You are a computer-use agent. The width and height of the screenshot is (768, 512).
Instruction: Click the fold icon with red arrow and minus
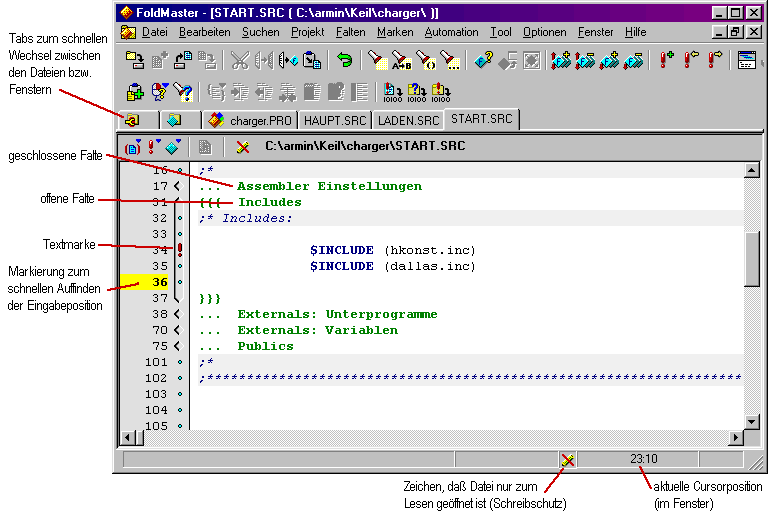pyautogui.click(x=585, y=60)
